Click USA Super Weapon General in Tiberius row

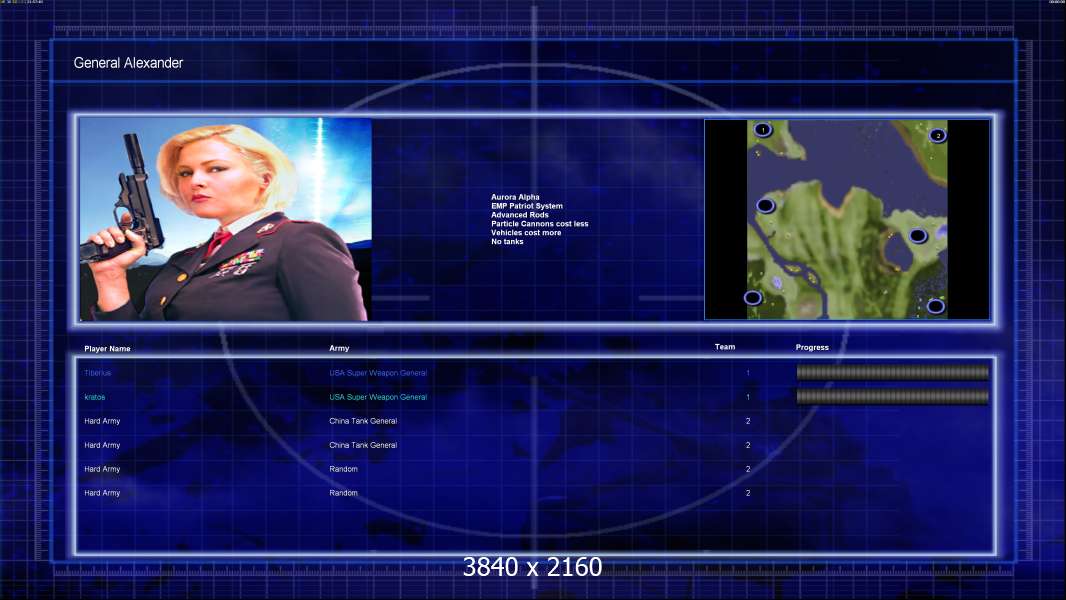pyautogui.click(x=378, y=373)
